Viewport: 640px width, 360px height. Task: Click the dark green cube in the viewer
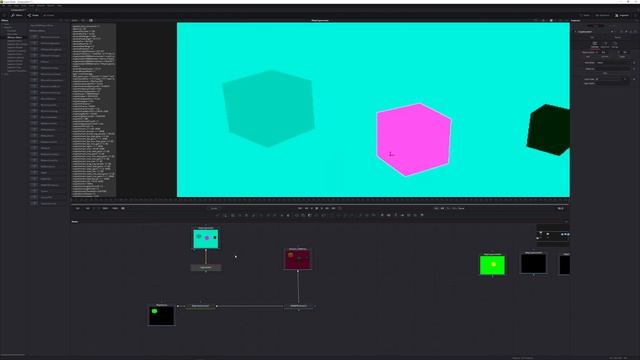(x=549, y=129)
